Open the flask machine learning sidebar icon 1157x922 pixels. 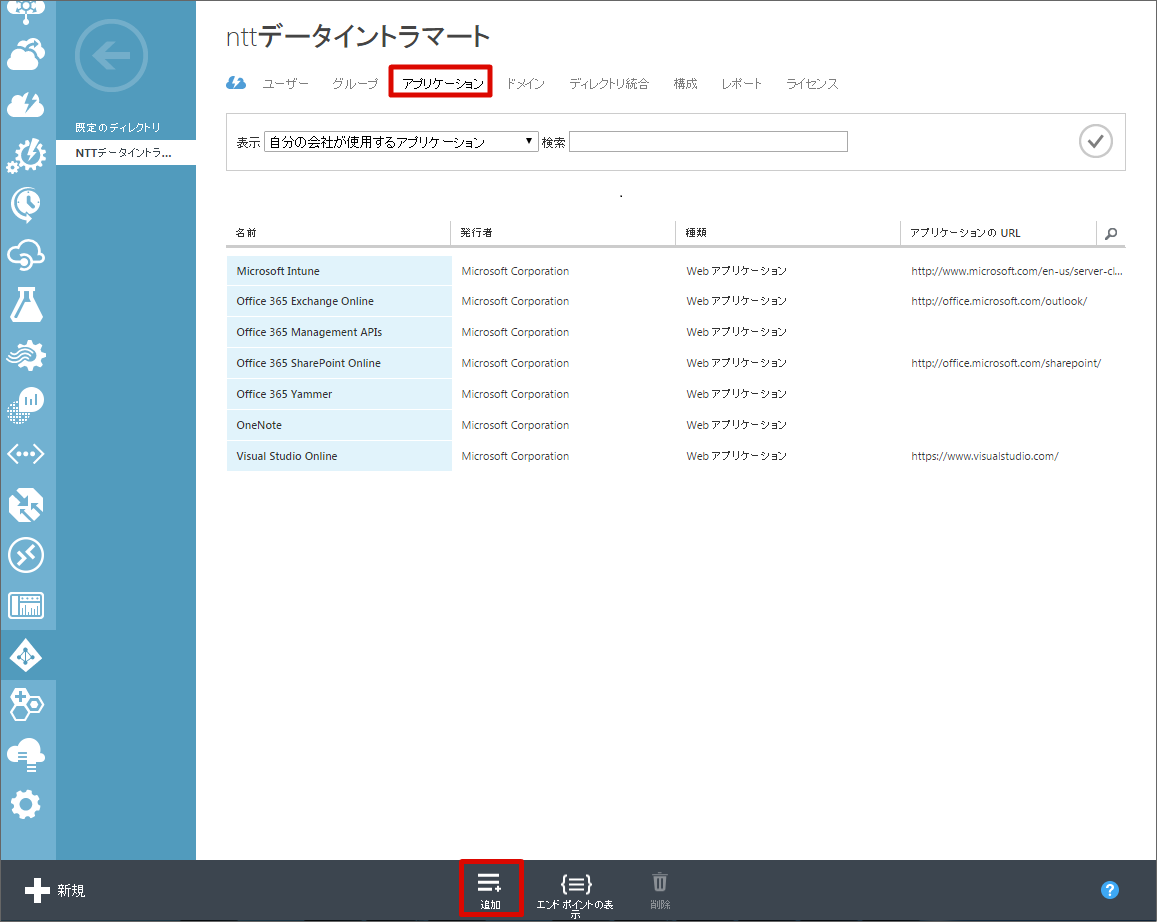click(x=26, y=305)
